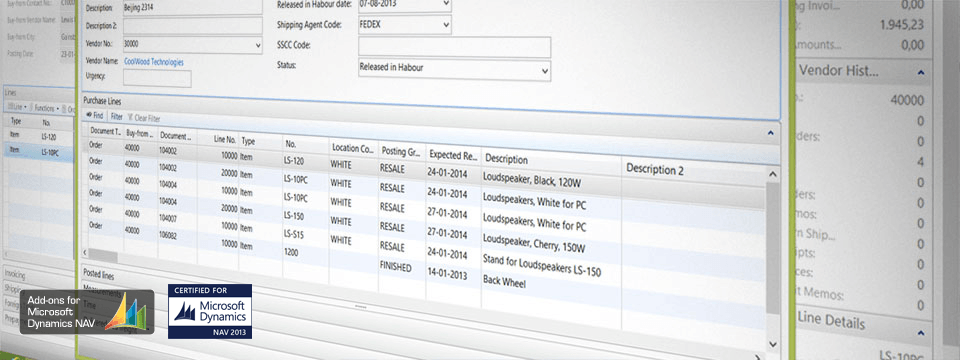Select the date cell 14-01-2013
Image resolution: width=960 pixels, height=360 pixels.
pyautogui.click(x=447, y=272)
